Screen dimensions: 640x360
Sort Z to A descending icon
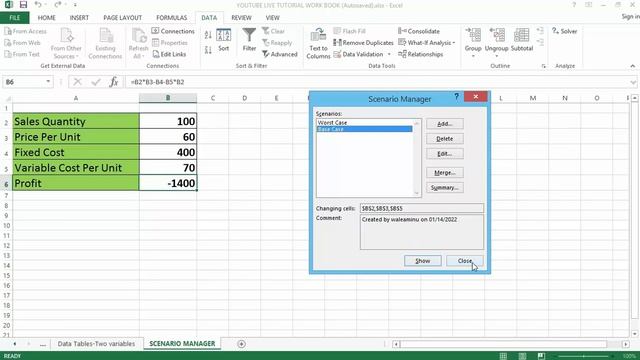tap(208, 50)
